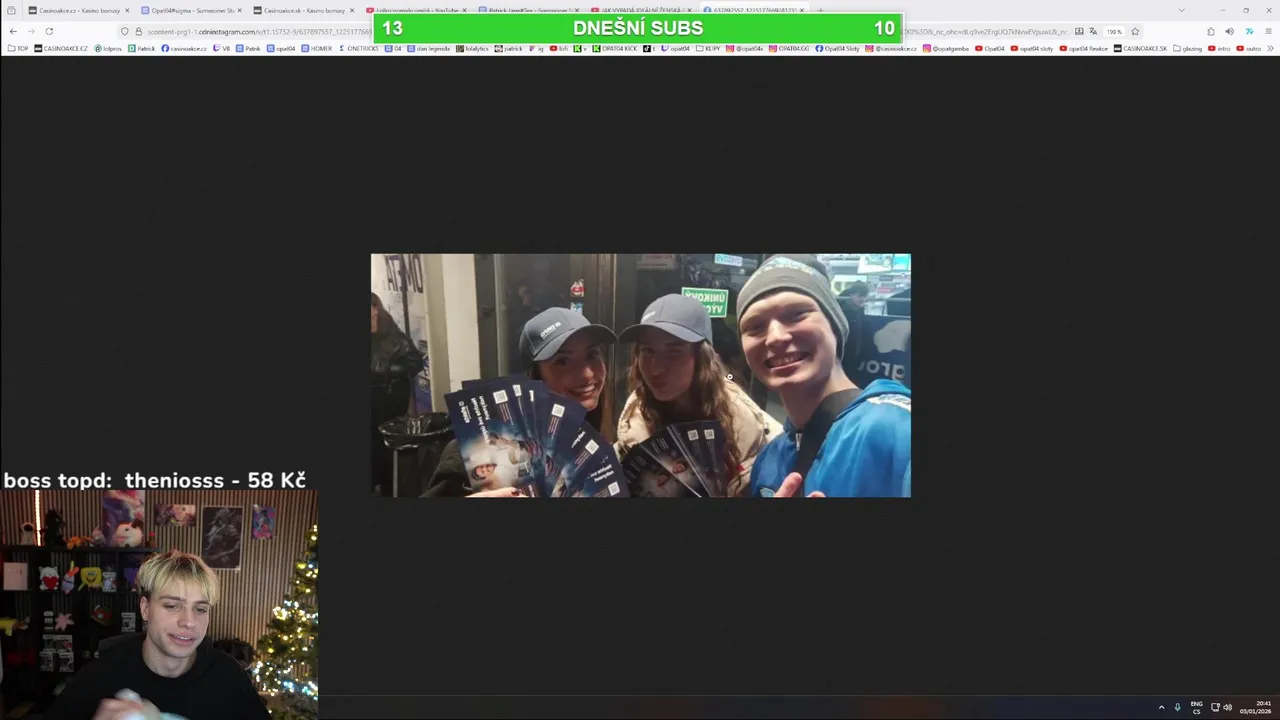Click the address bar URL text
Screen dimensions: 1280x720
click(258, 31)
